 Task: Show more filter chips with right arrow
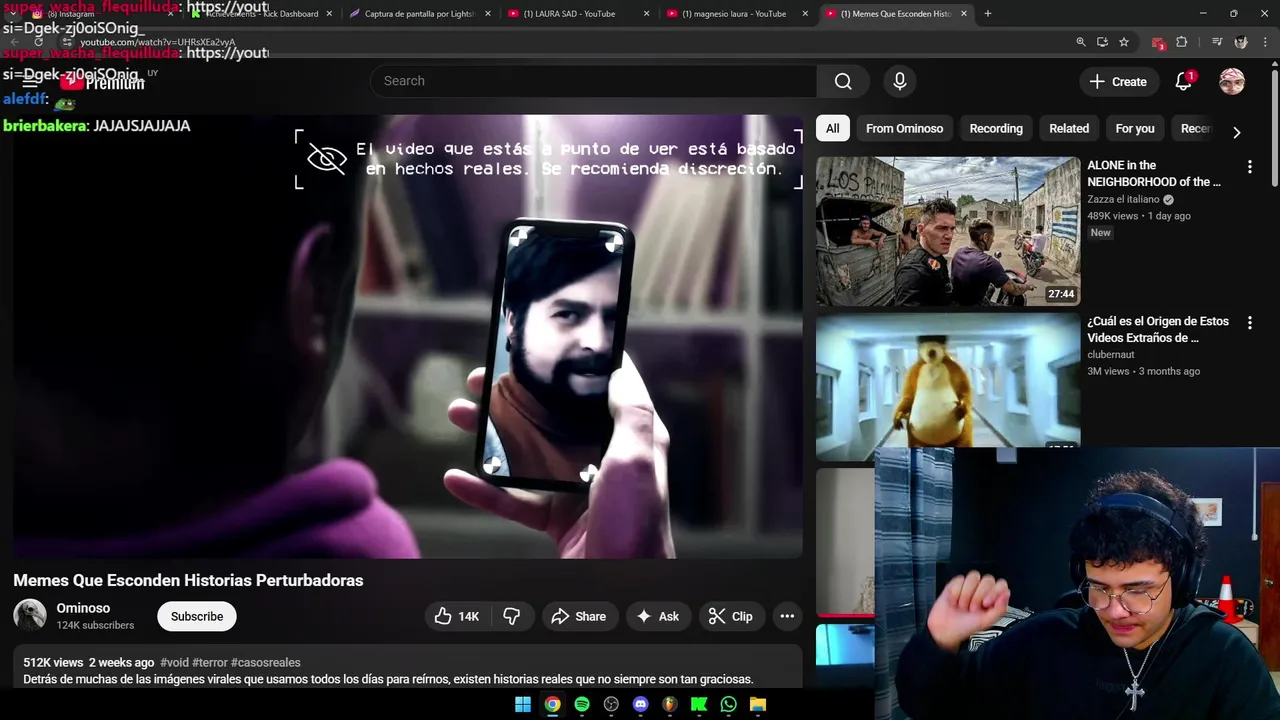(x=1237, y=132)
